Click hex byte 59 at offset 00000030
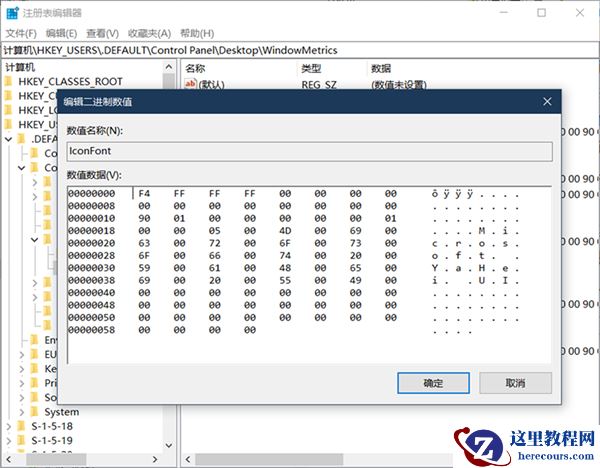 point(144,268)
